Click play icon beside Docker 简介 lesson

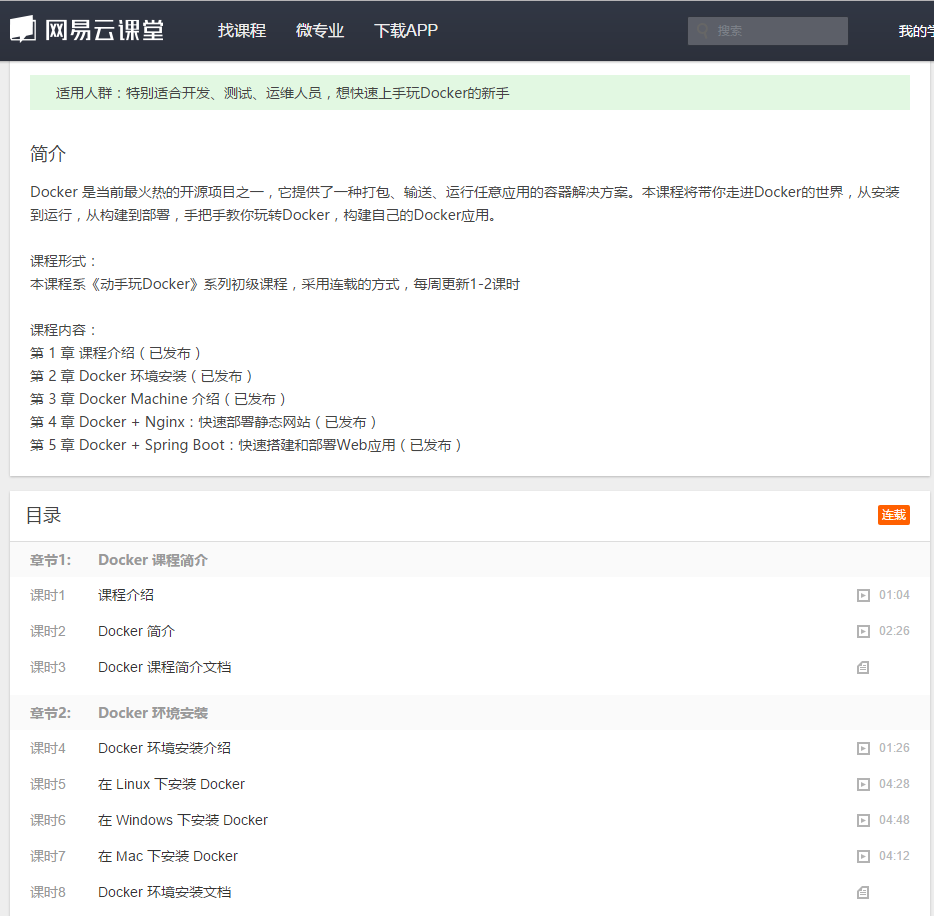point(862,631)
